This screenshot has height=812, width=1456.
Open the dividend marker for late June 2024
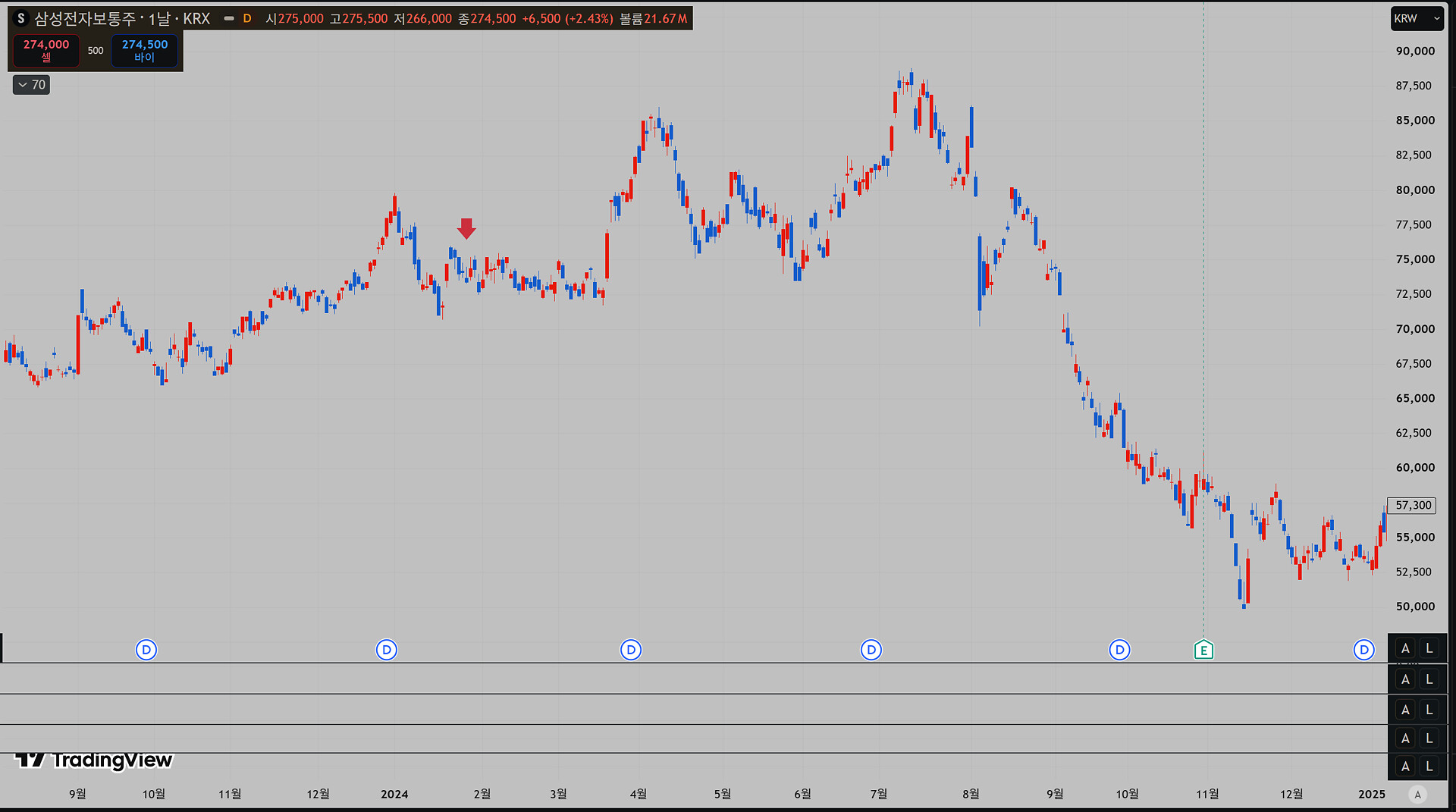click(871, 650)
